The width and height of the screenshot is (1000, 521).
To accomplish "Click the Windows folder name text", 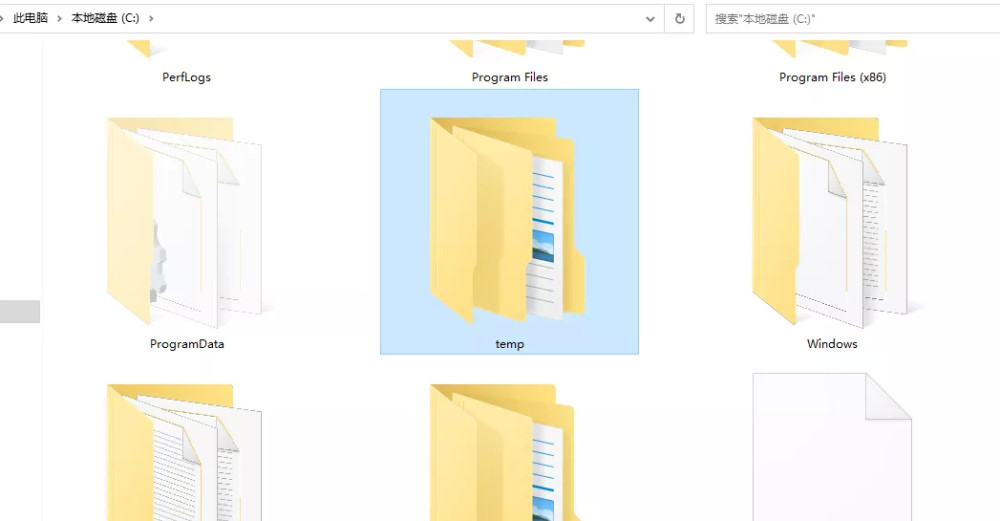I will (x=832, y=344).
